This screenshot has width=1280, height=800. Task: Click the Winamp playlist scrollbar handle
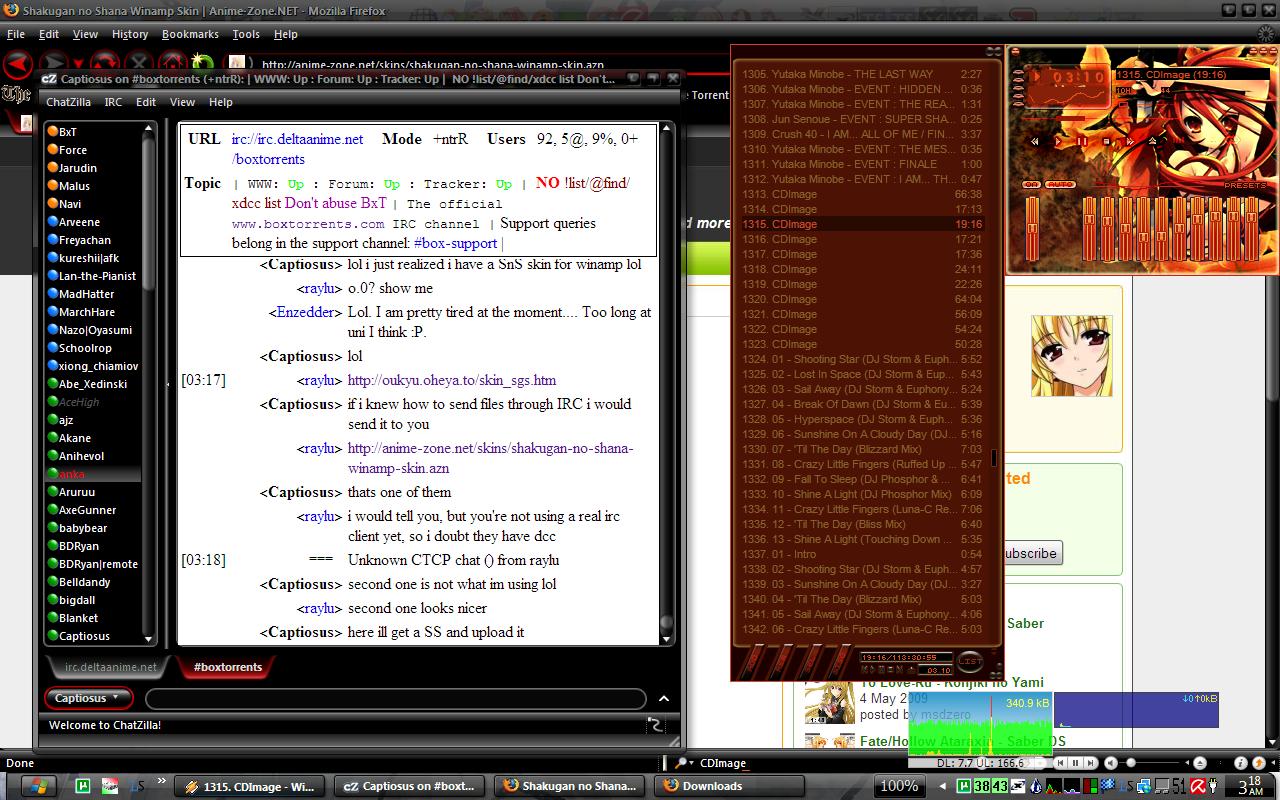click(x=994, y=458)
